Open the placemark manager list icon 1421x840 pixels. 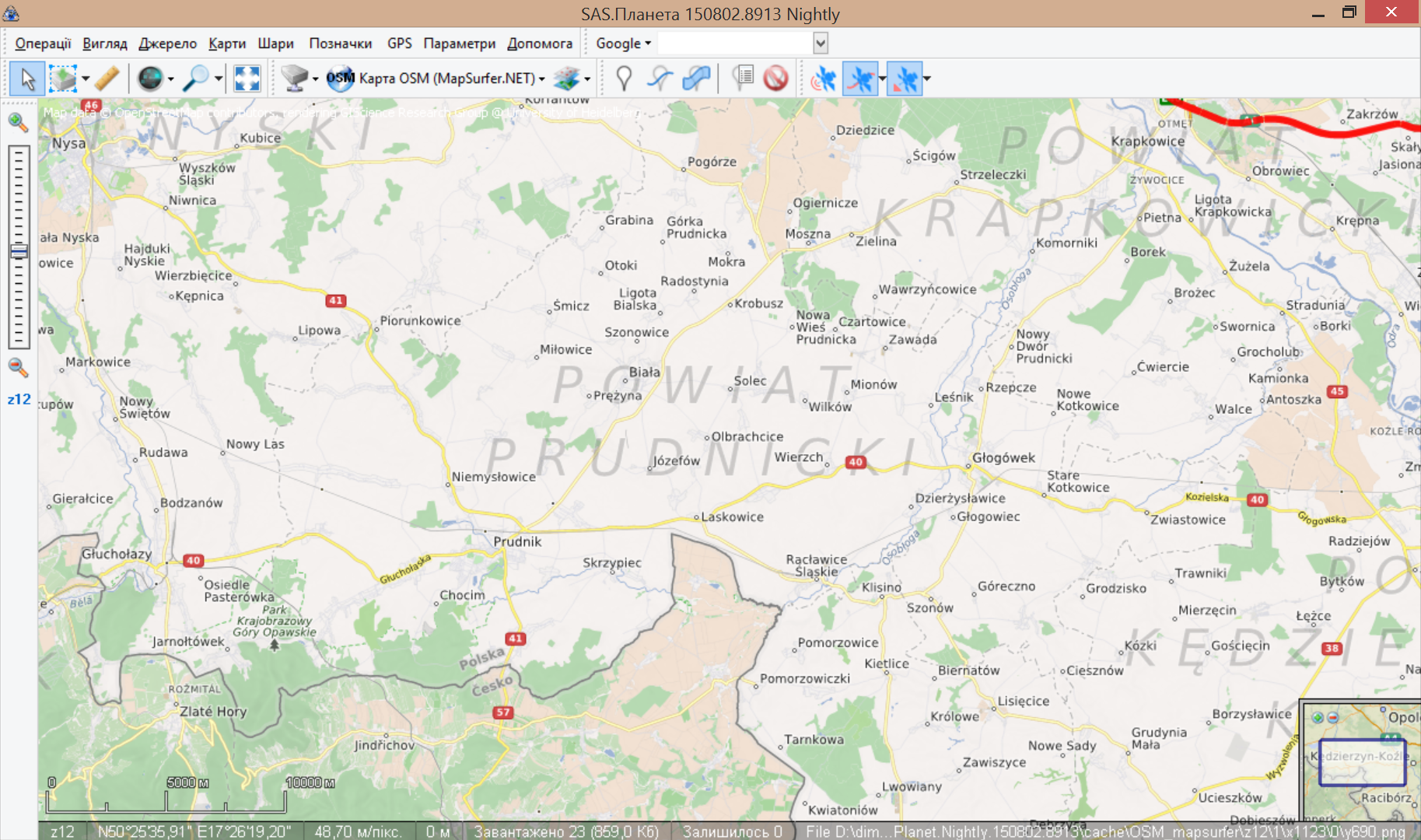tap(744, 78)
